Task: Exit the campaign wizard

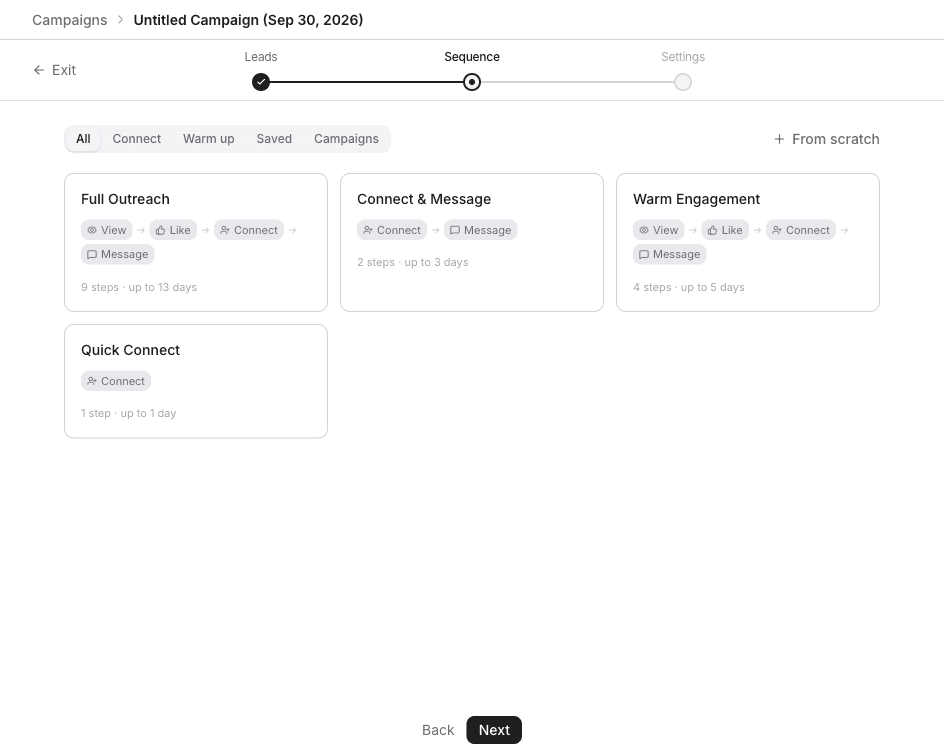Action: click(x=55, y=70)
